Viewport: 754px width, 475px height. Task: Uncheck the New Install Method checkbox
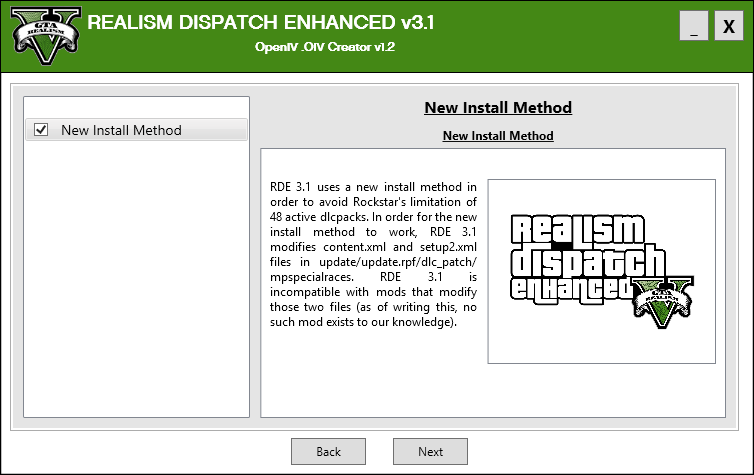(41, 130)
